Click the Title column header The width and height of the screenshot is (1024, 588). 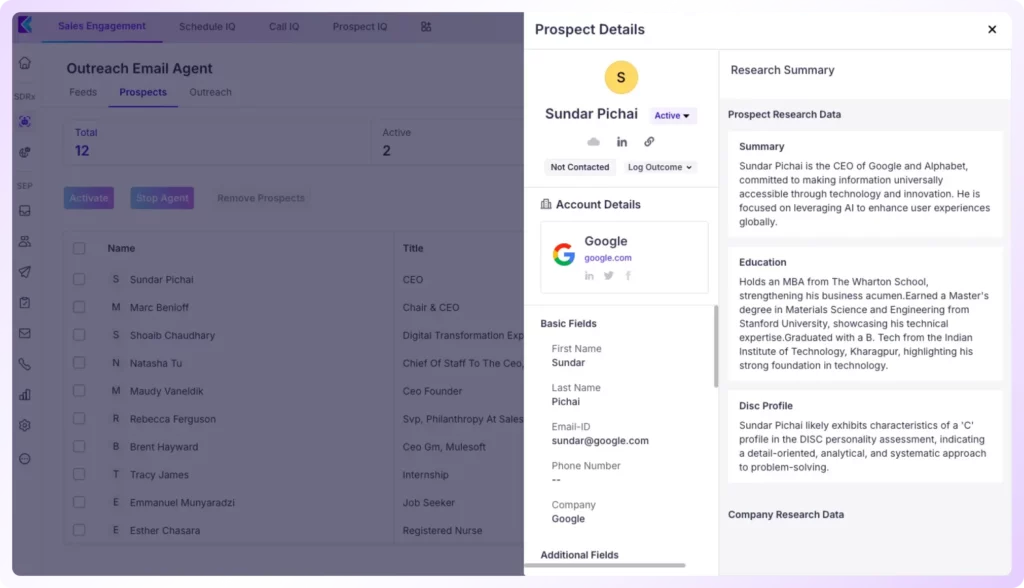[413, 248]
